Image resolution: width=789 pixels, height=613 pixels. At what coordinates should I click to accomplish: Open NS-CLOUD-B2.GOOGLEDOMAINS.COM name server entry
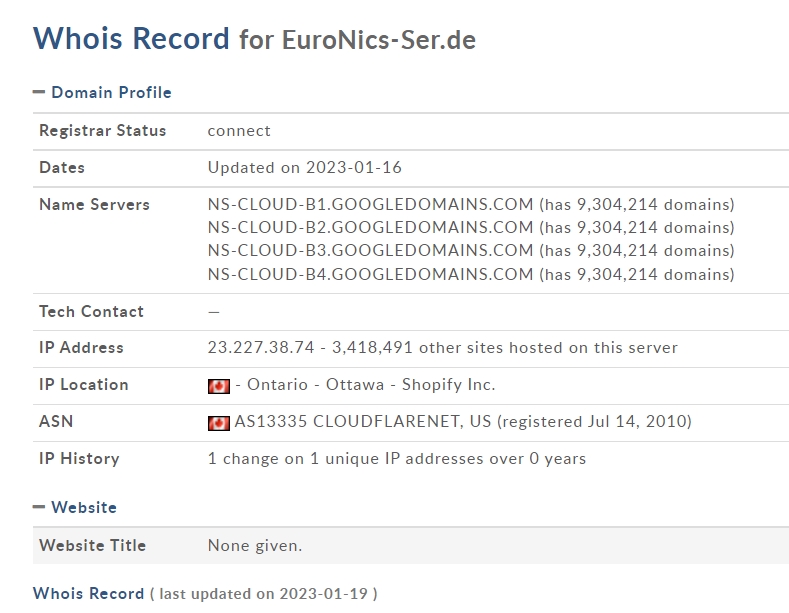click(370, 227)
